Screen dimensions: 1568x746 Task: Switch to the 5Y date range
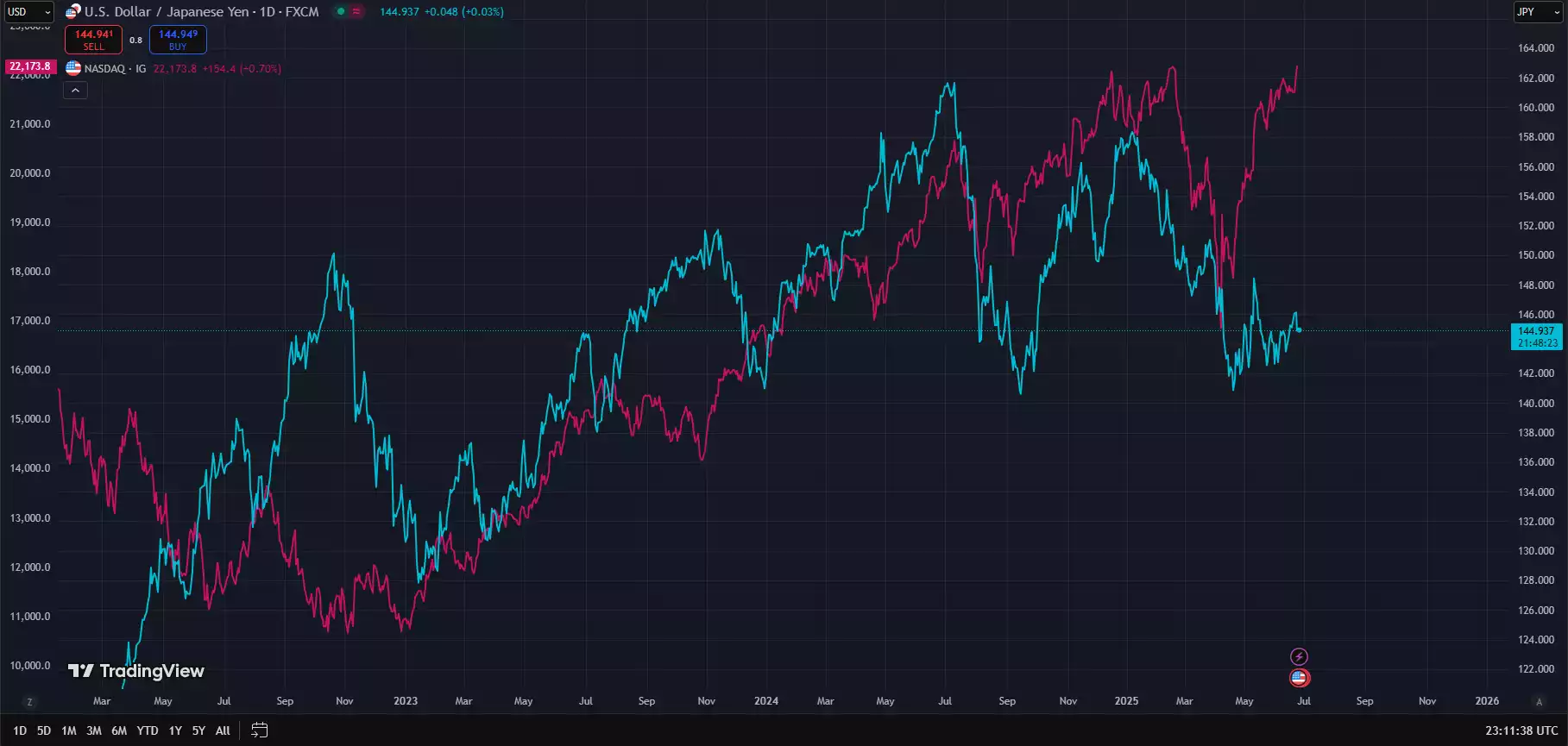click(198, 730)
